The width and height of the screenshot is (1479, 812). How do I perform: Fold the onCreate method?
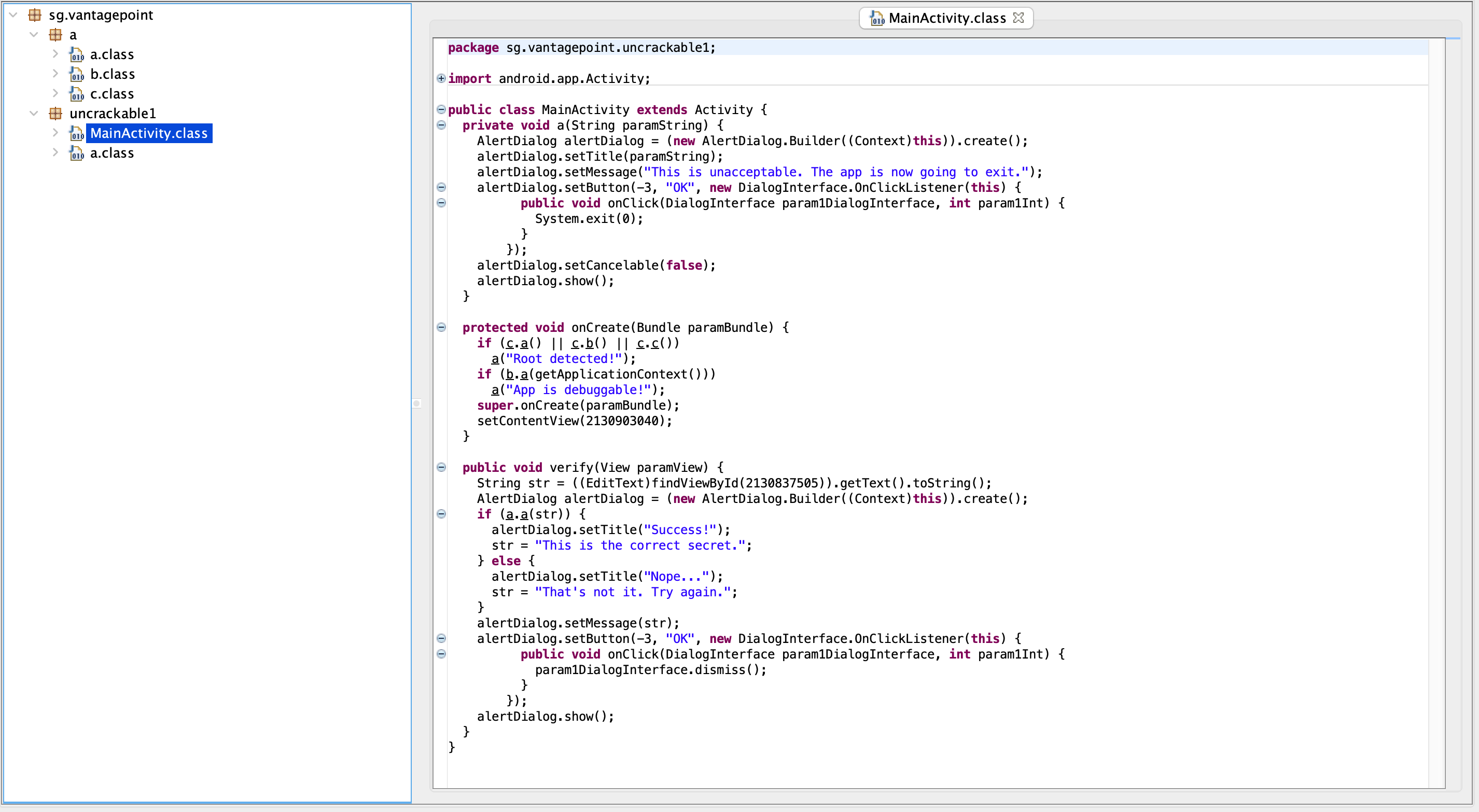441,327
